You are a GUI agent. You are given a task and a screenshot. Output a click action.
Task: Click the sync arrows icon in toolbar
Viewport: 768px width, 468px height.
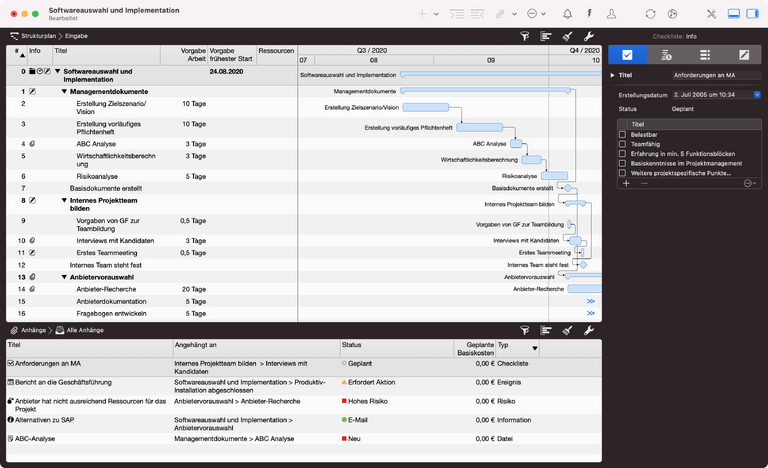tap(651, 14)
